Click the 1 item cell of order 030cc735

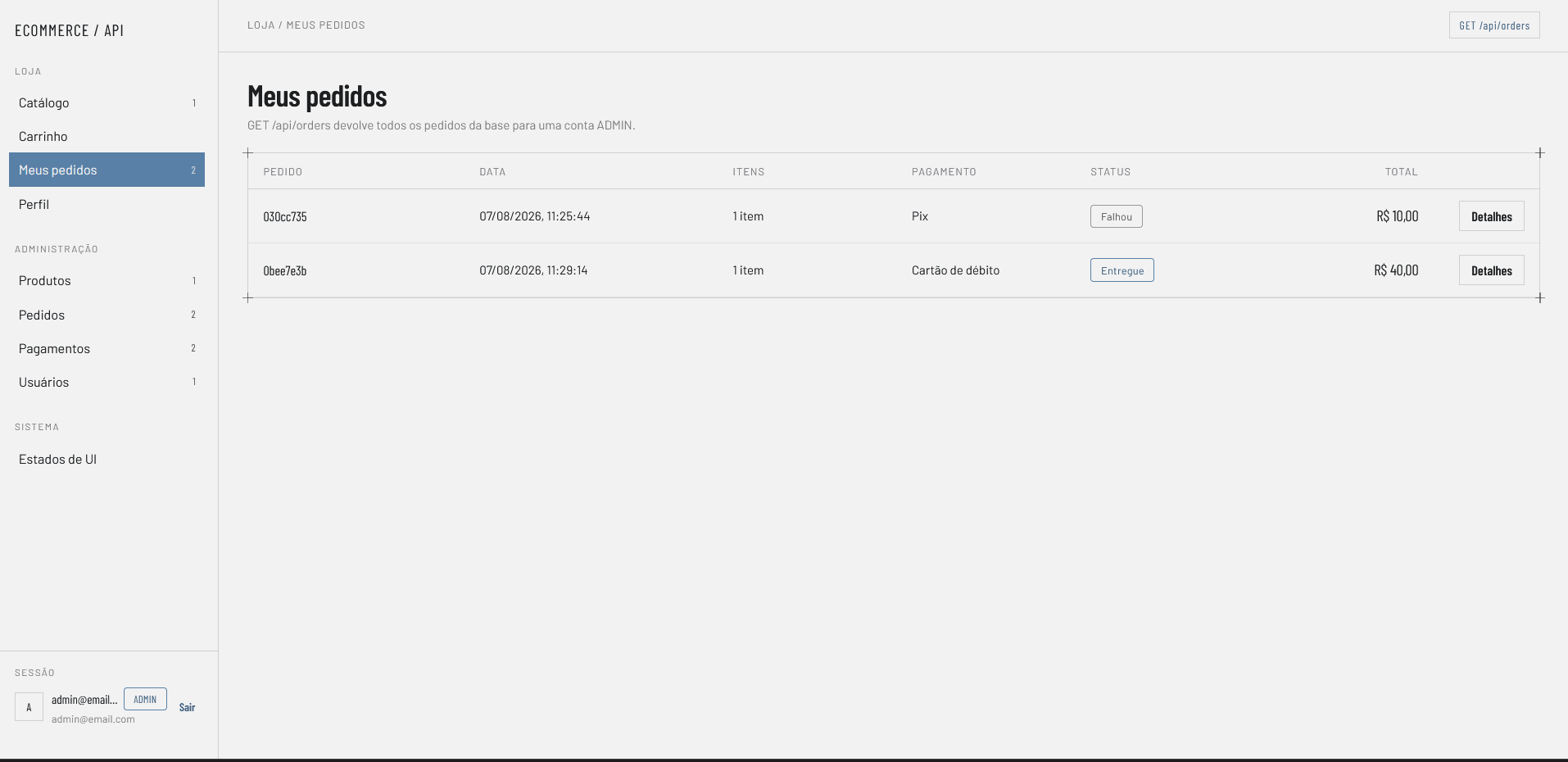(748, 216)
